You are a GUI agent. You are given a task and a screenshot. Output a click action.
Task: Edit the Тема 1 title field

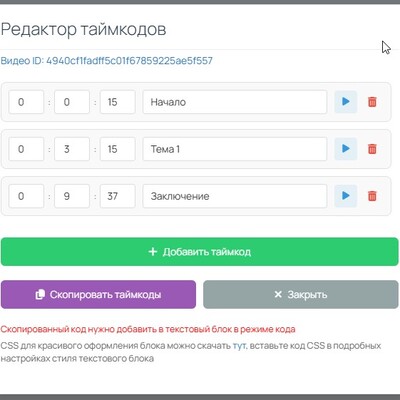(235, 149)
